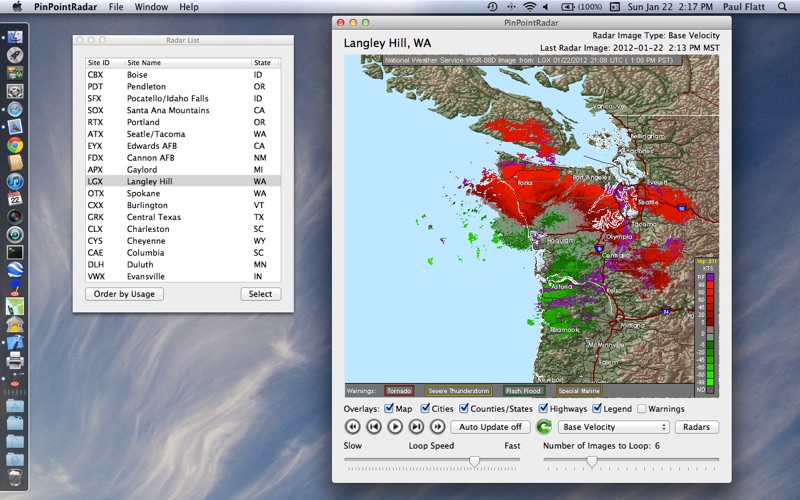The width and height of the screenshot is (800, 500).
Task: Open the Apple menu
Action: (x=17, y=7)
